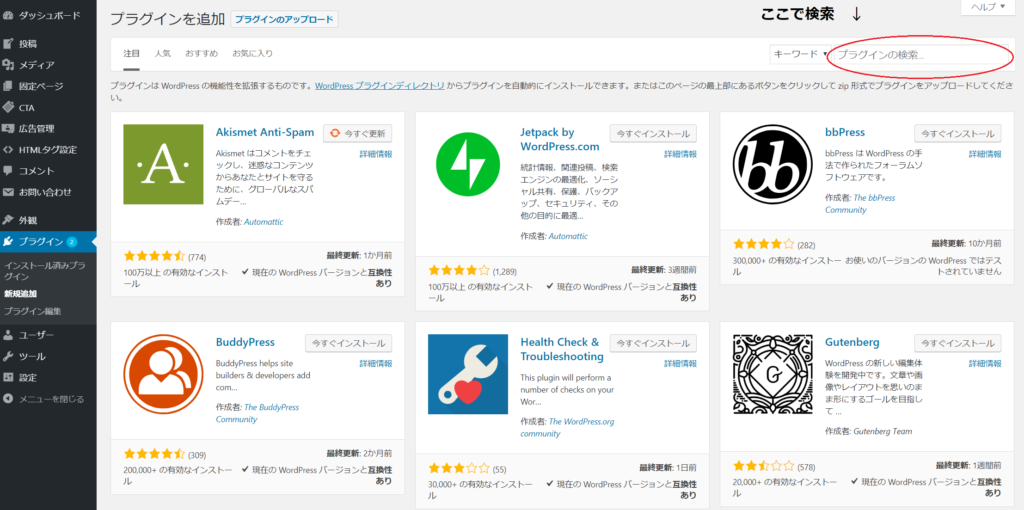The width and height of the screenshot is (1024, 510).
Task: Open インストール済みプラグイン submenu item
Action: pyautogui.click(x=44, y=271)
